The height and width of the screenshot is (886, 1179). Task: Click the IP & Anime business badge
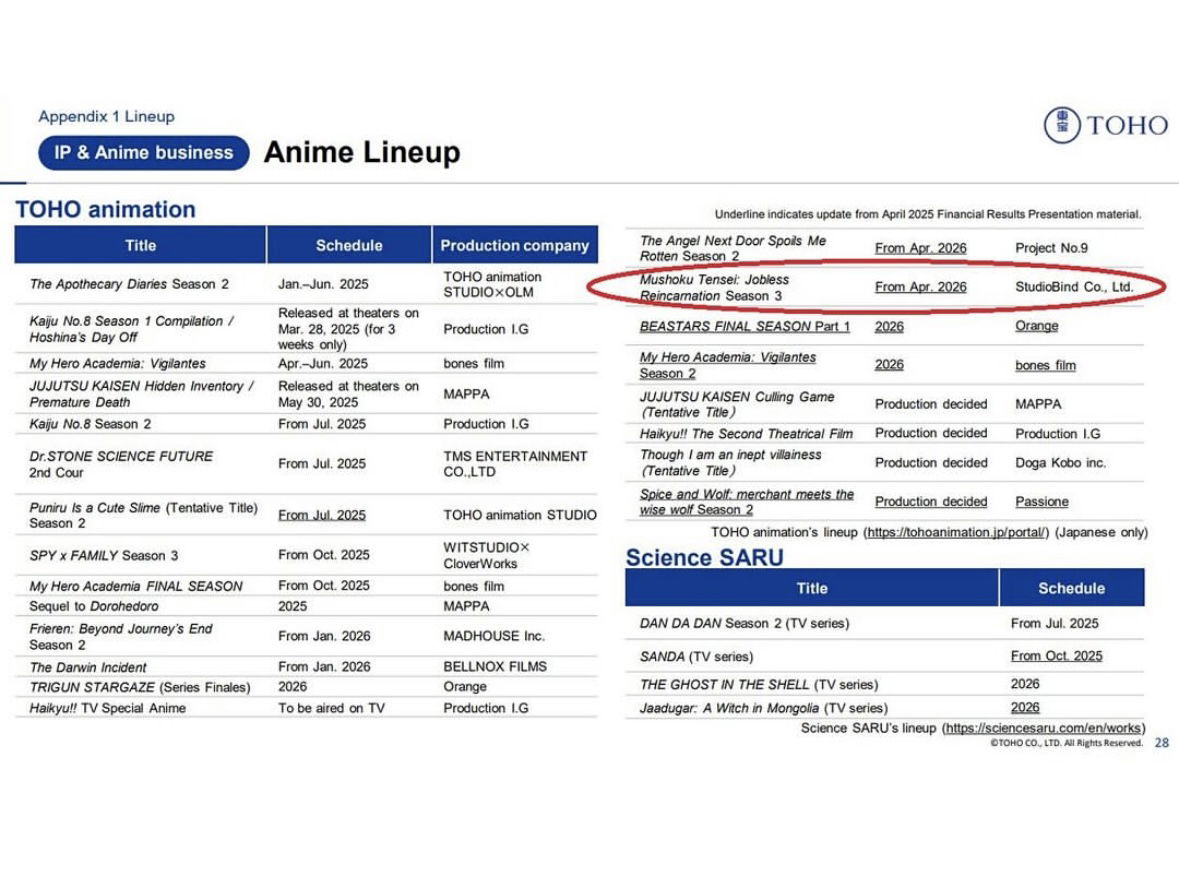(144, 153)
